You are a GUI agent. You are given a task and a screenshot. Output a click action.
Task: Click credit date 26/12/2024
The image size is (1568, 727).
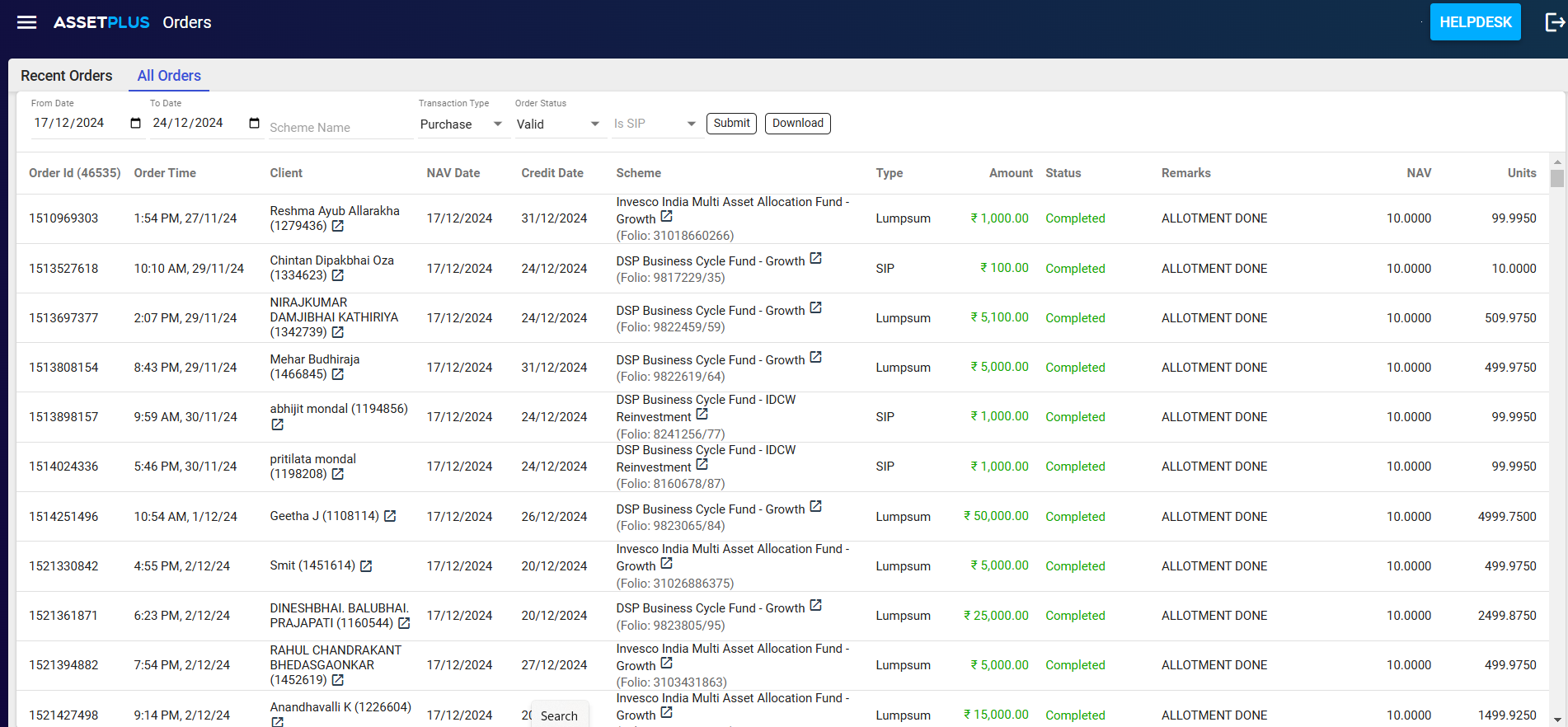554,517
